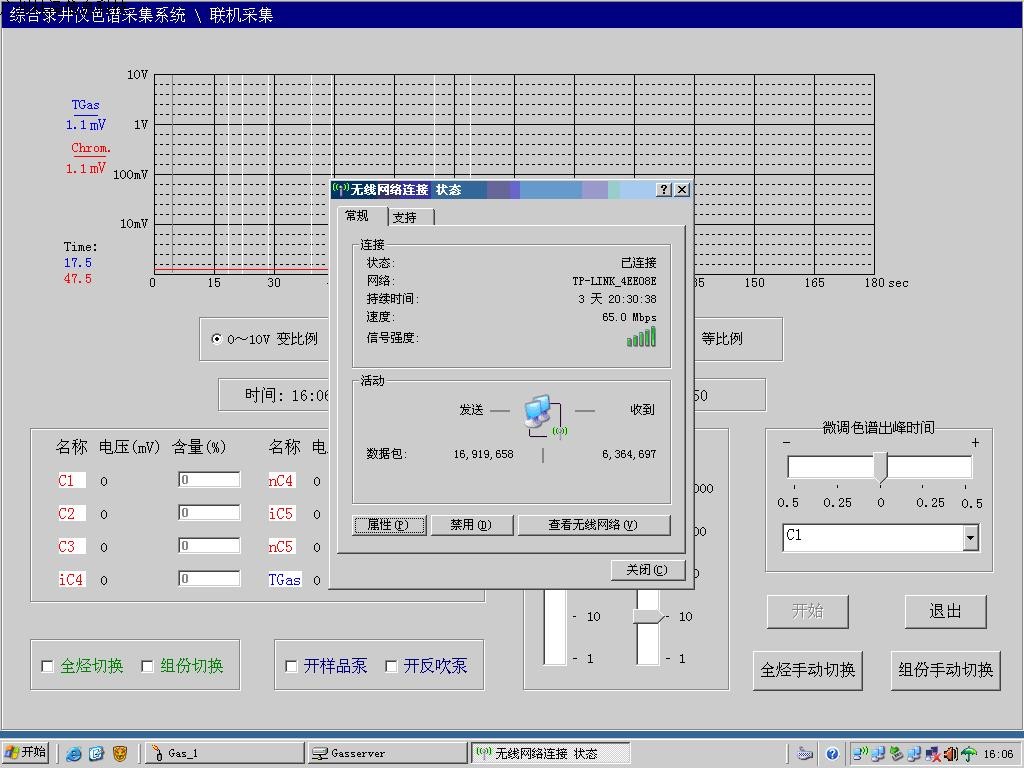Click the blue 'TGas' label in component table
The image size is (1024, 768).
pyautogui.click(x=285, y=579)
